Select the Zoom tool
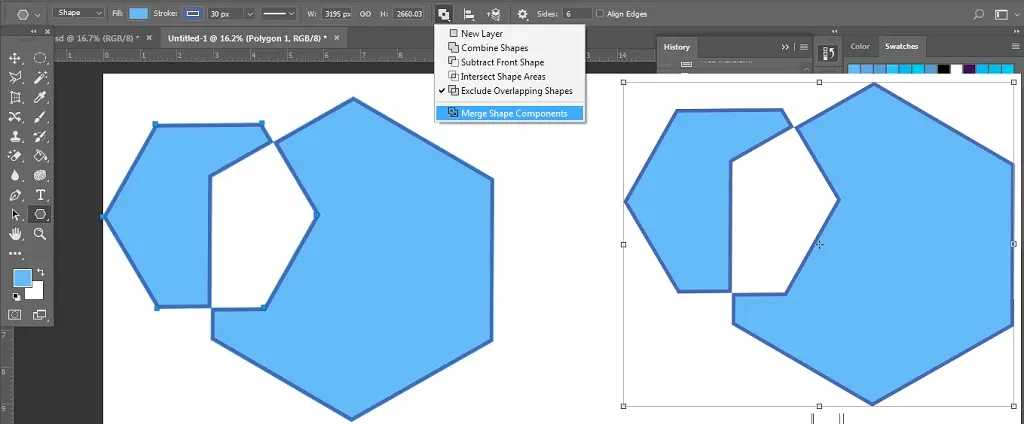 click(x=40, y=234)
